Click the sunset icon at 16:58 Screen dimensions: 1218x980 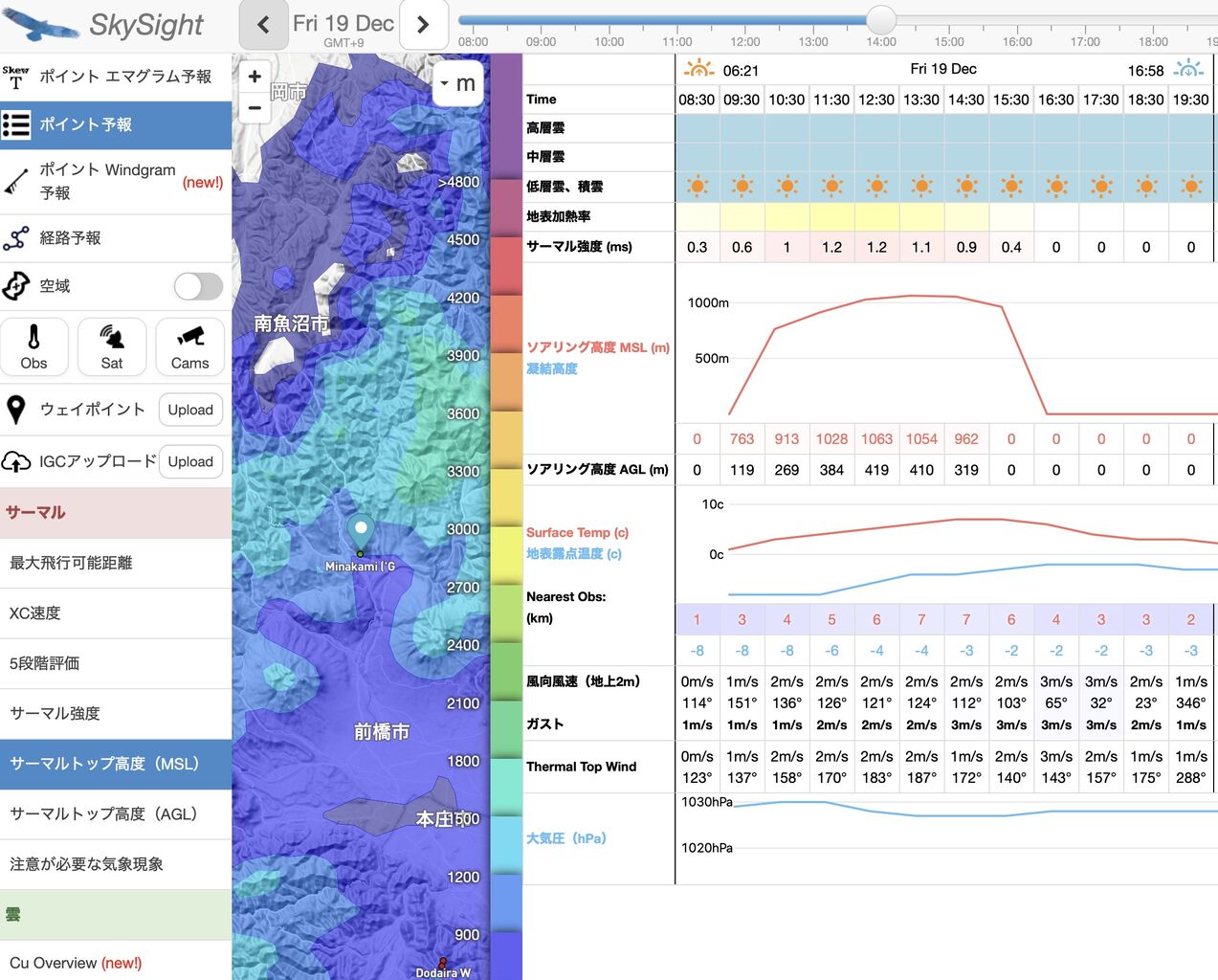pos(1188,69)
